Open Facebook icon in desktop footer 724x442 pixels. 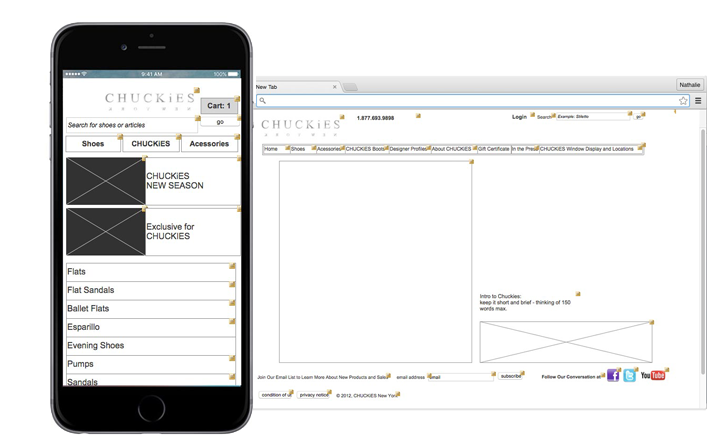tap(613, 375)
